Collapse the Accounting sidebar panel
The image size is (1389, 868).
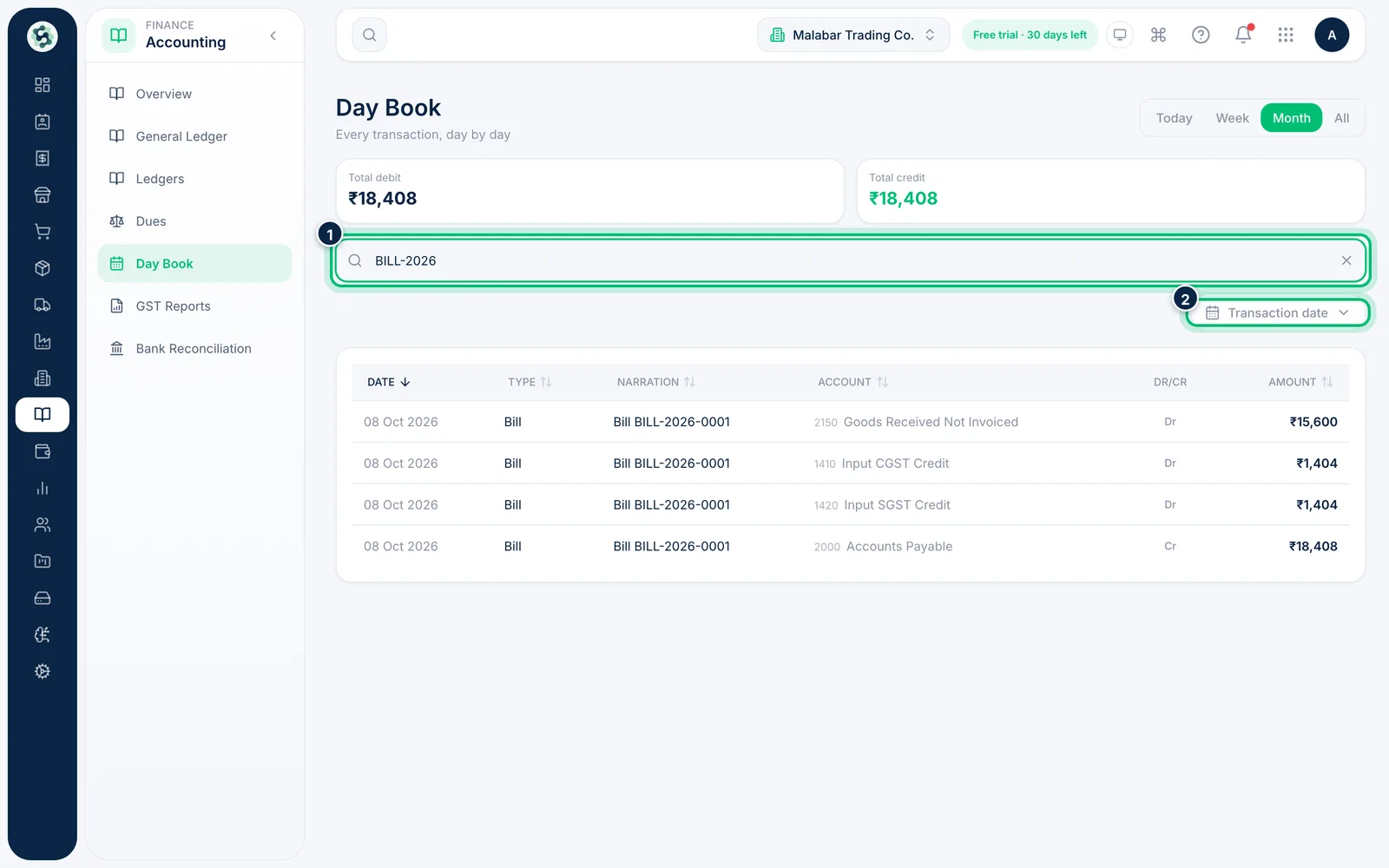pyautogui.click(x=273, y=36)
